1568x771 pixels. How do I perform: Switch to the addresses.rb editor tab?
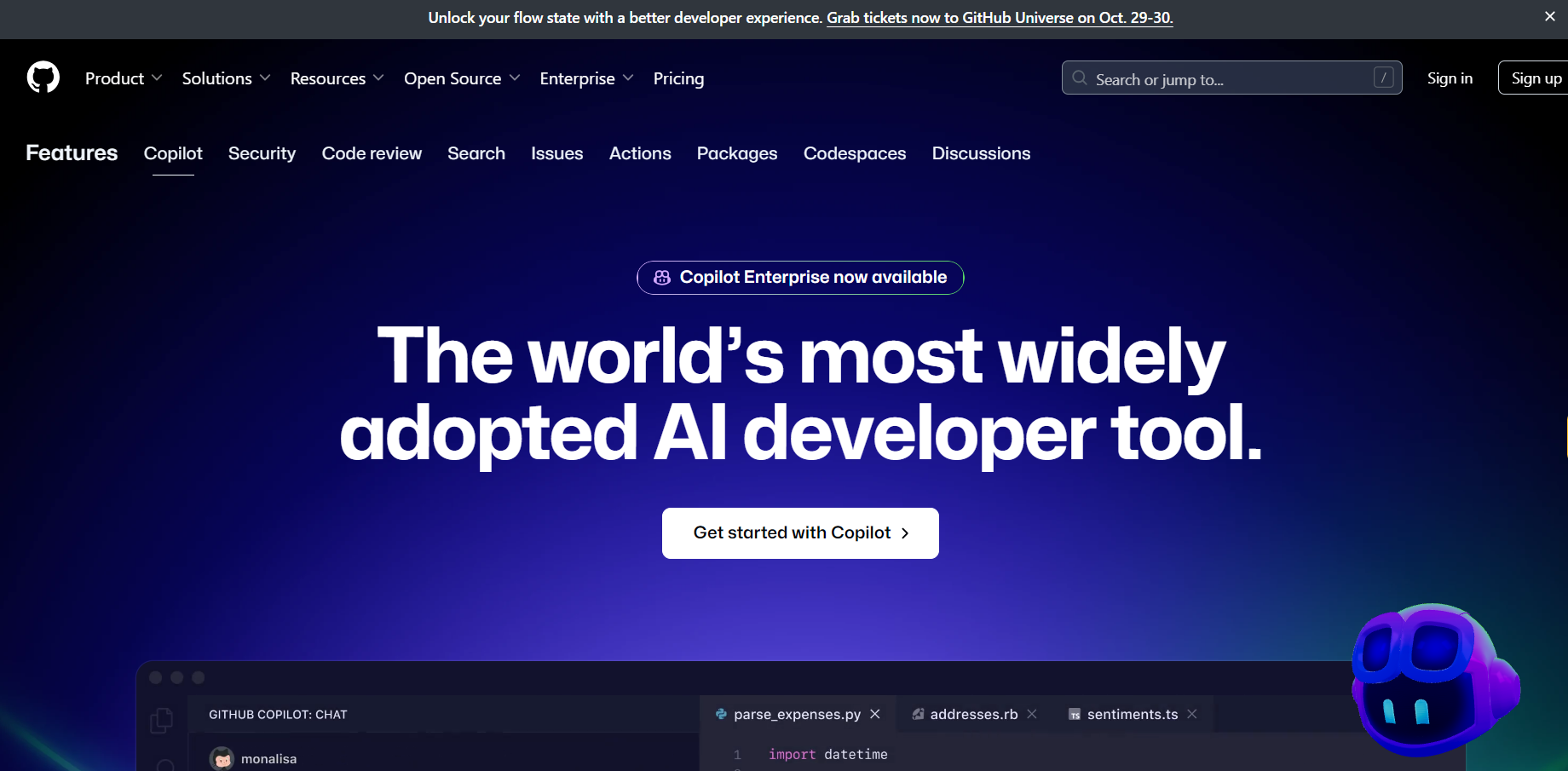(x=974, y=714)
